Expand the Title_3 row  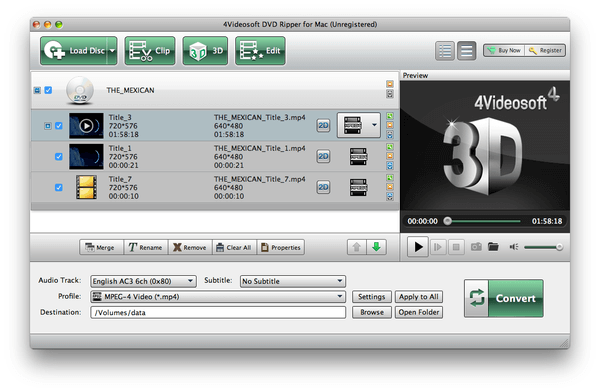47,126
